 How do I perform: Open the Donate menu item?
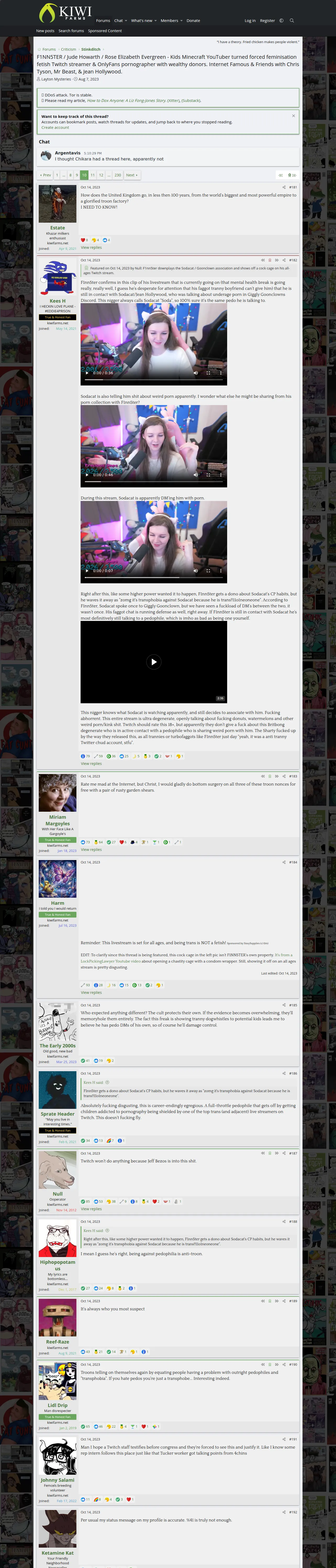pyautogui.click(x=193, y=21)
